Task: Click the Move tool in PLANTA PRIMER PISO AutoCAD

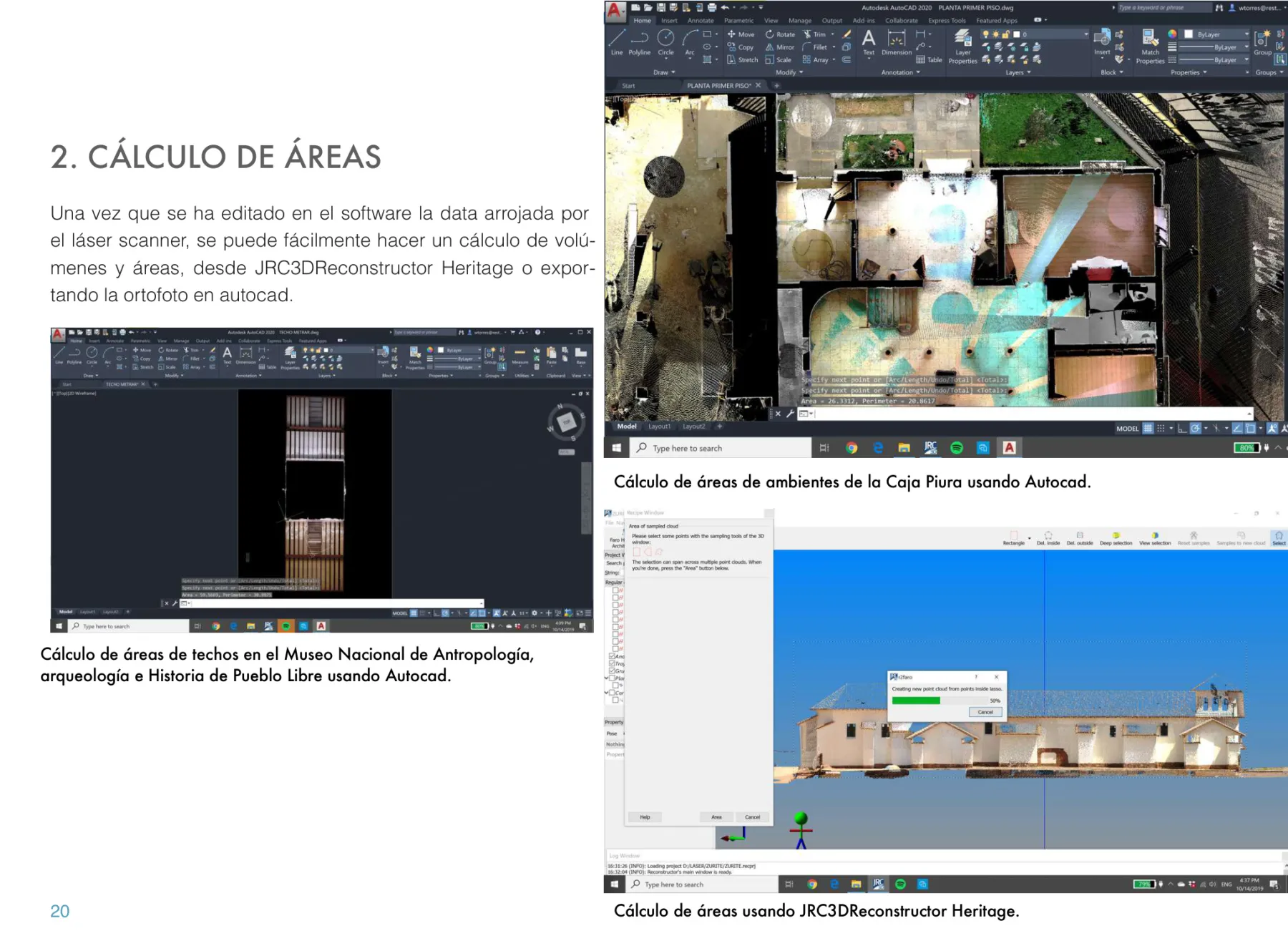Action: coord(741,34)
